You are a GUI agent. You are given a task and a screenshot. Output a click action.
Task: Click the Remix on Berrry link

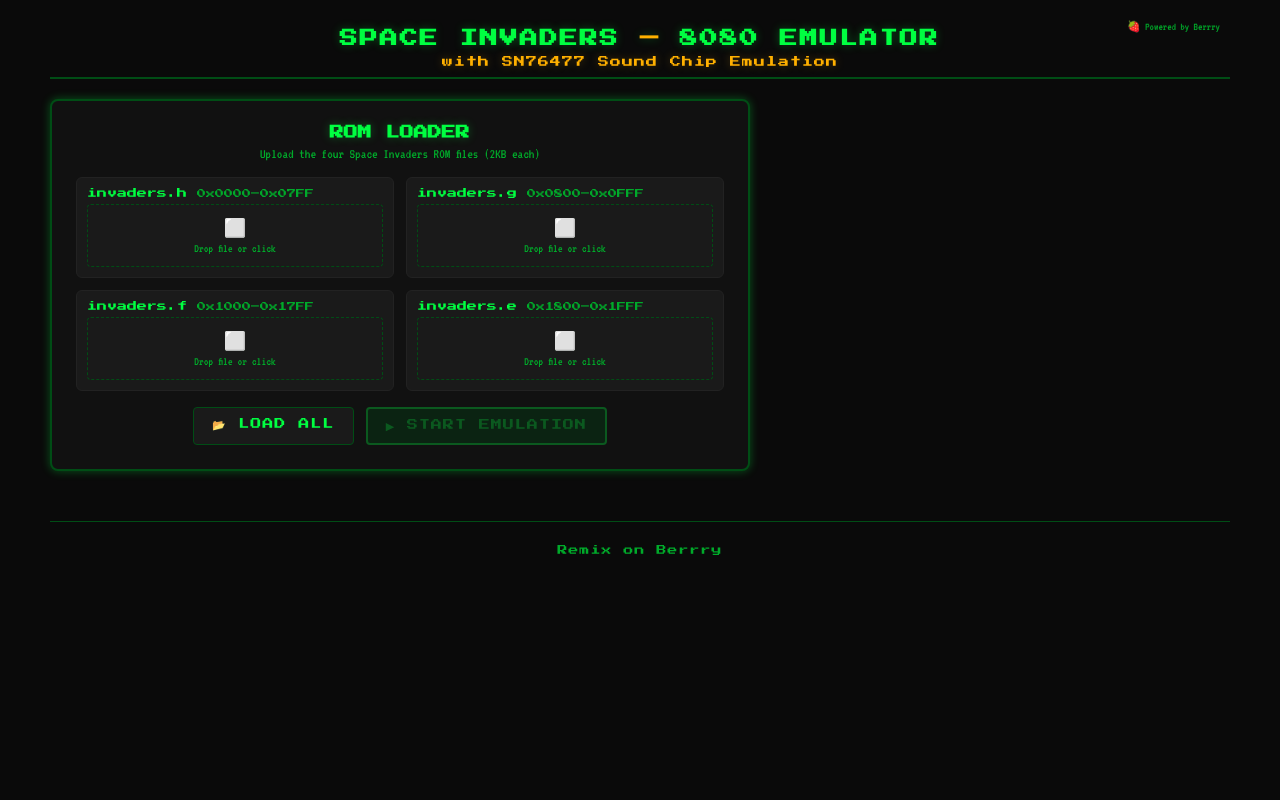pos(639,549)
